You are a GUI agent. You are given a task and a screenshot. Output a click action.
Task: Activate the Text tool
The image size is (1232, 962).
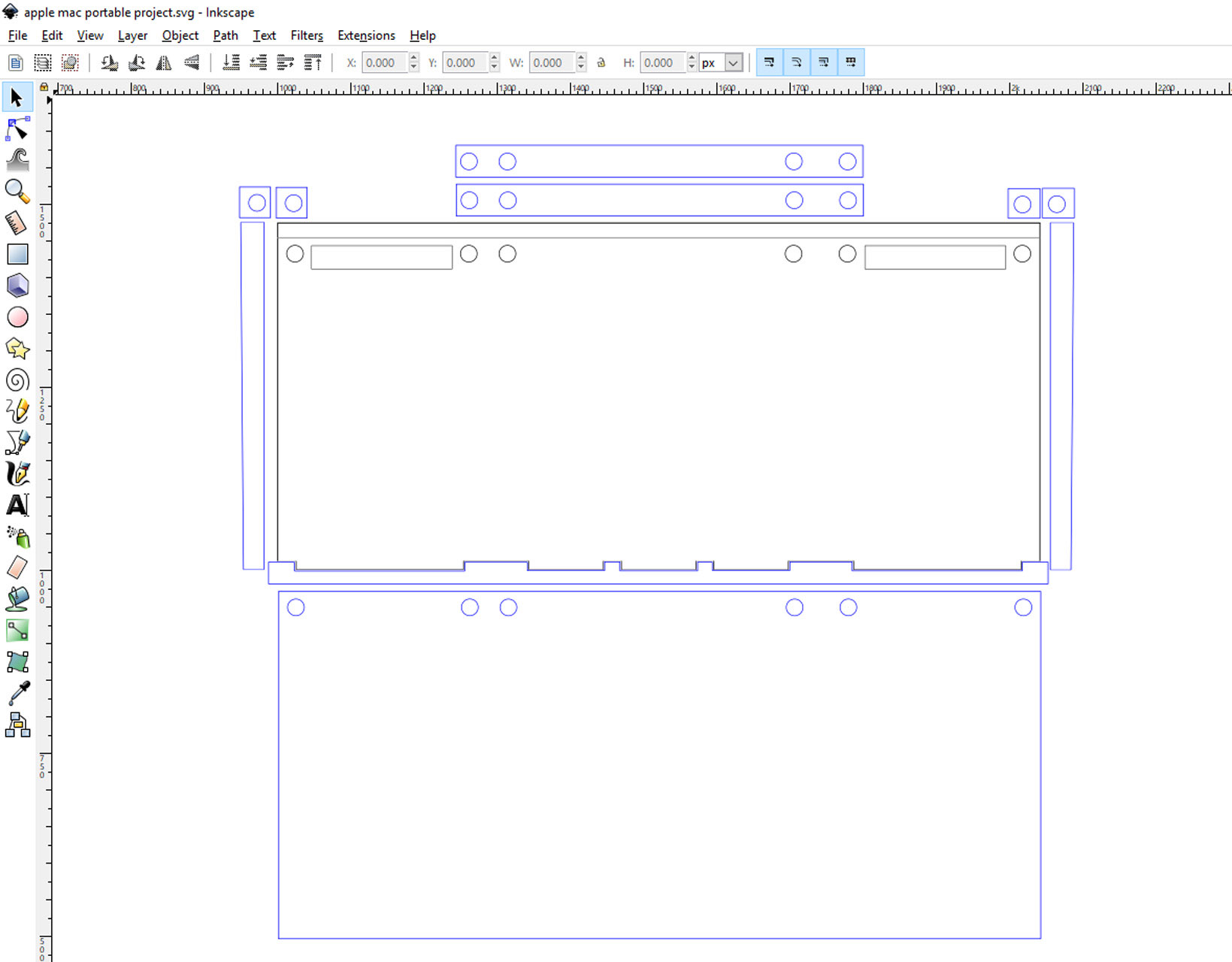click(x=17, y=505)
